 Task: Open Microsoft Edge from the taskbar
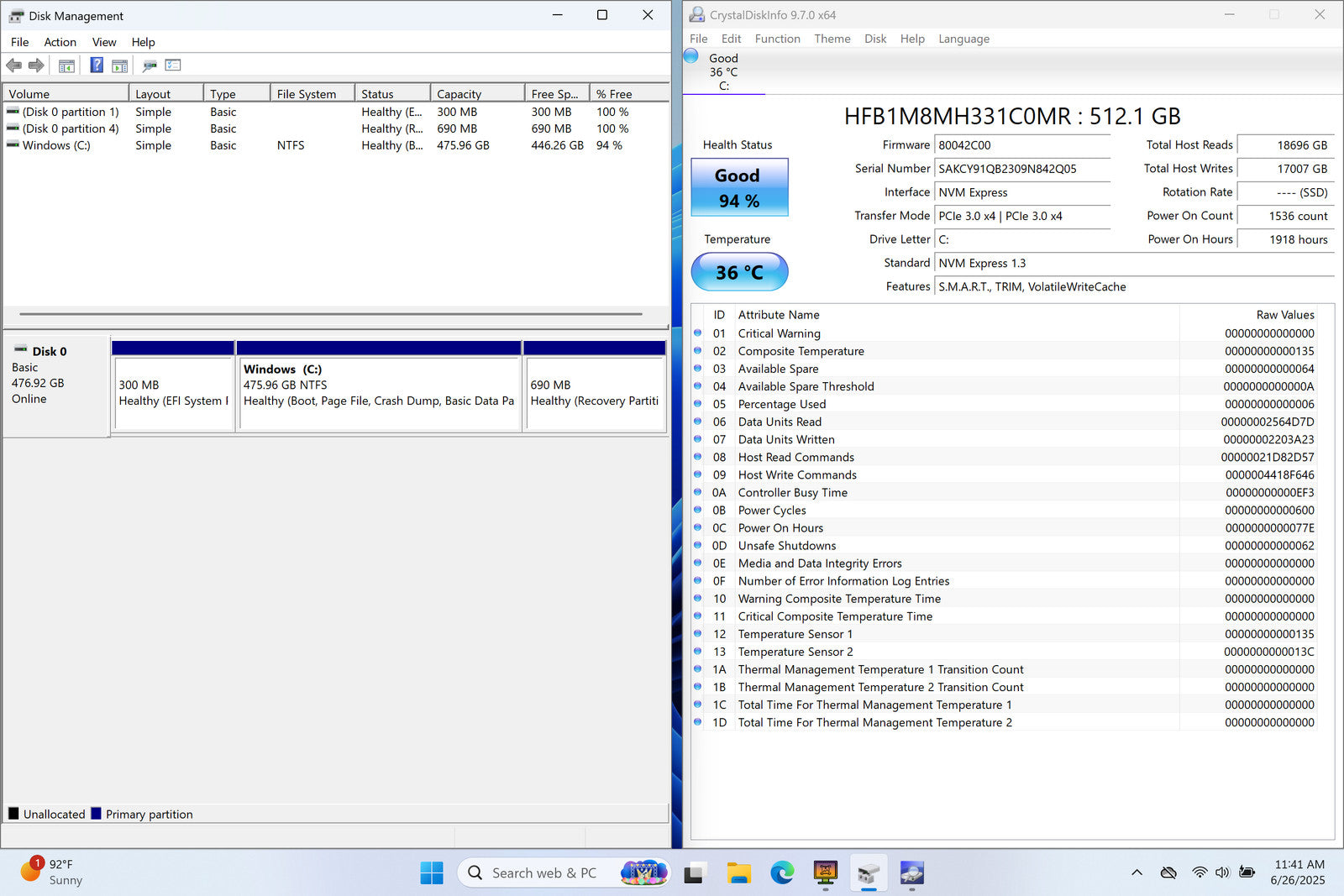click(782, 873)
